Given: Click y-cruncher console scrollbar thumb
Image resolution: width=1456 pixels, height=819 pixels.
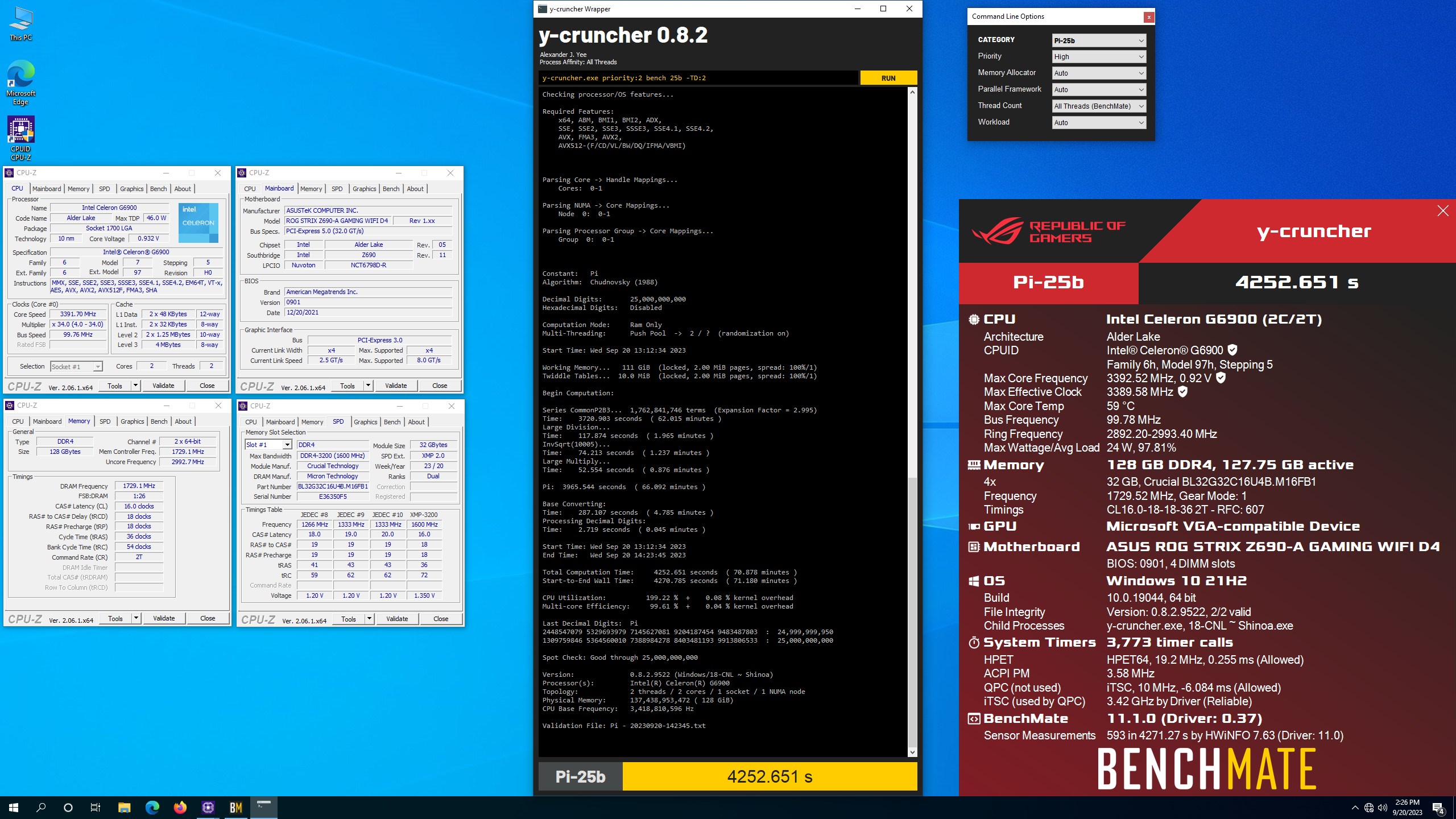Looking at the screenshot, I should tap(912, 611).
